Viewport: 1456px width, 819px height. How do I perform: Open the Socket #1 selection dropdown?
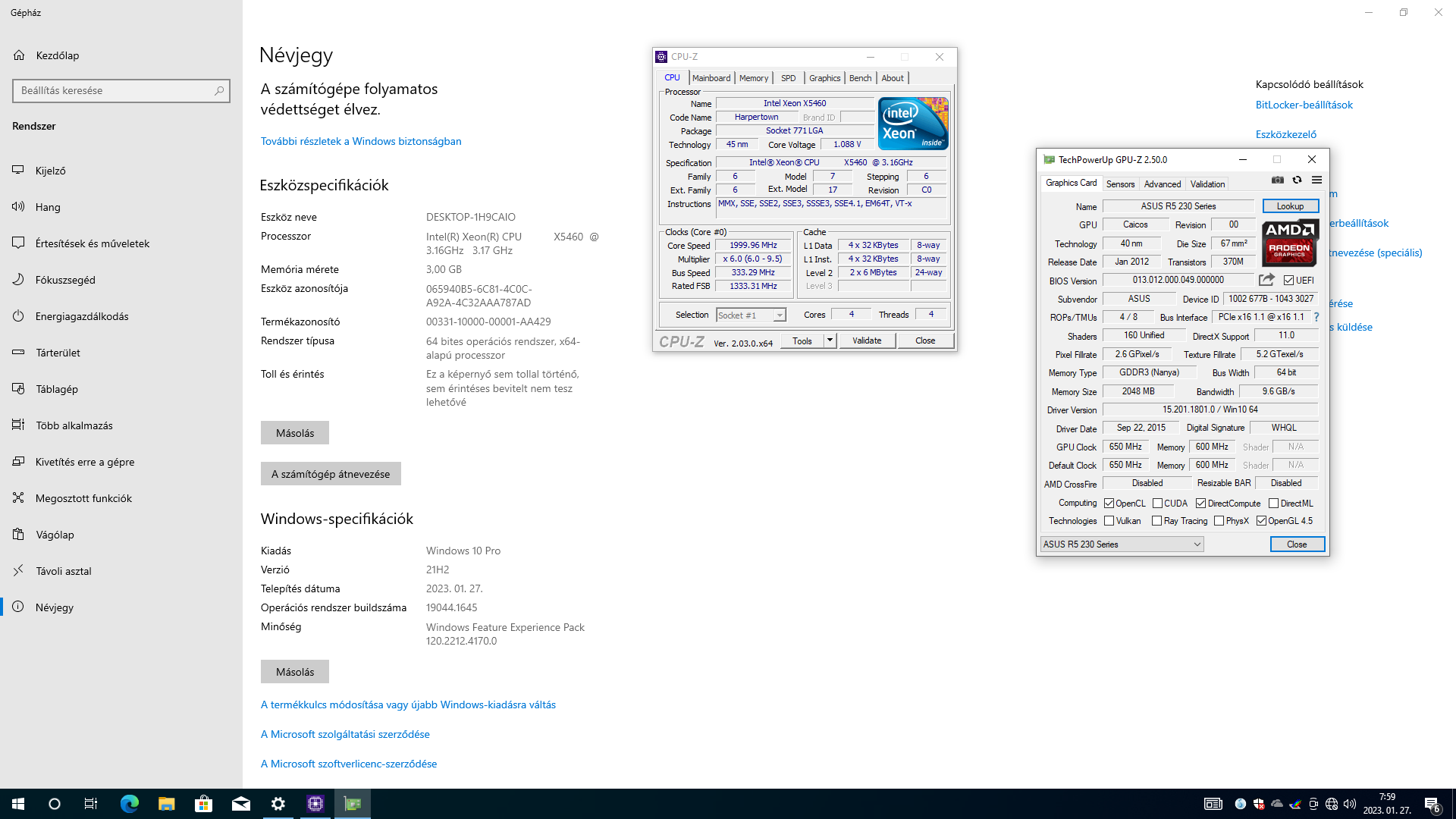(780, 315)
